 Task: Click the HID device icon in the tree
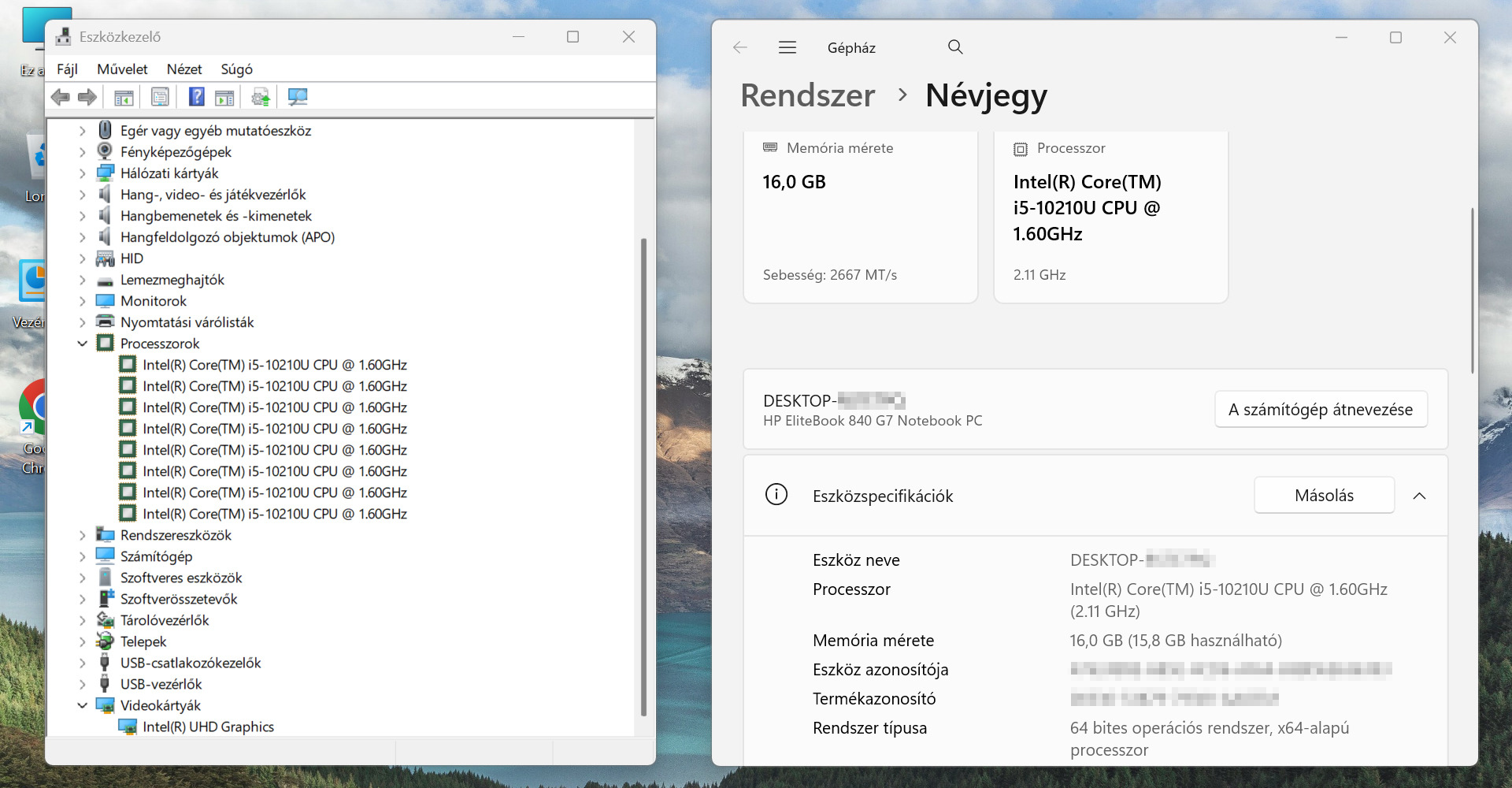(x=105, y=258)
